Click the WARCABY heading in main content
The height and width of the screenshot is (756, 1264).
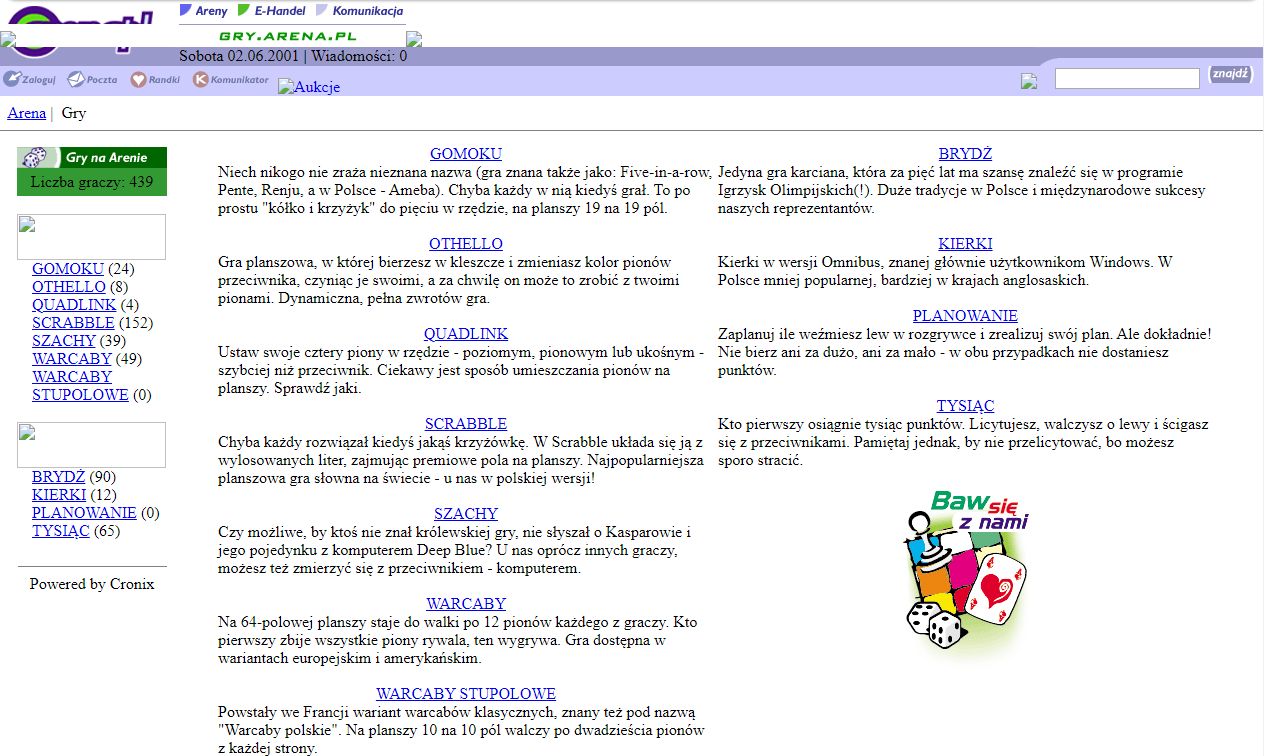click(x=466, y=604)
